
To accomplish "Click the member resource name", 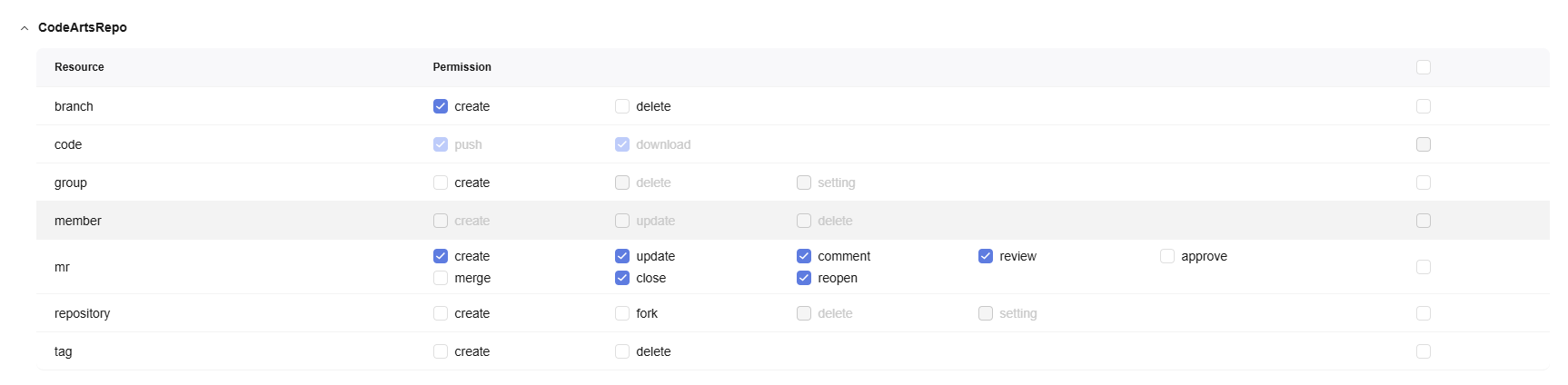I will 78,221.
